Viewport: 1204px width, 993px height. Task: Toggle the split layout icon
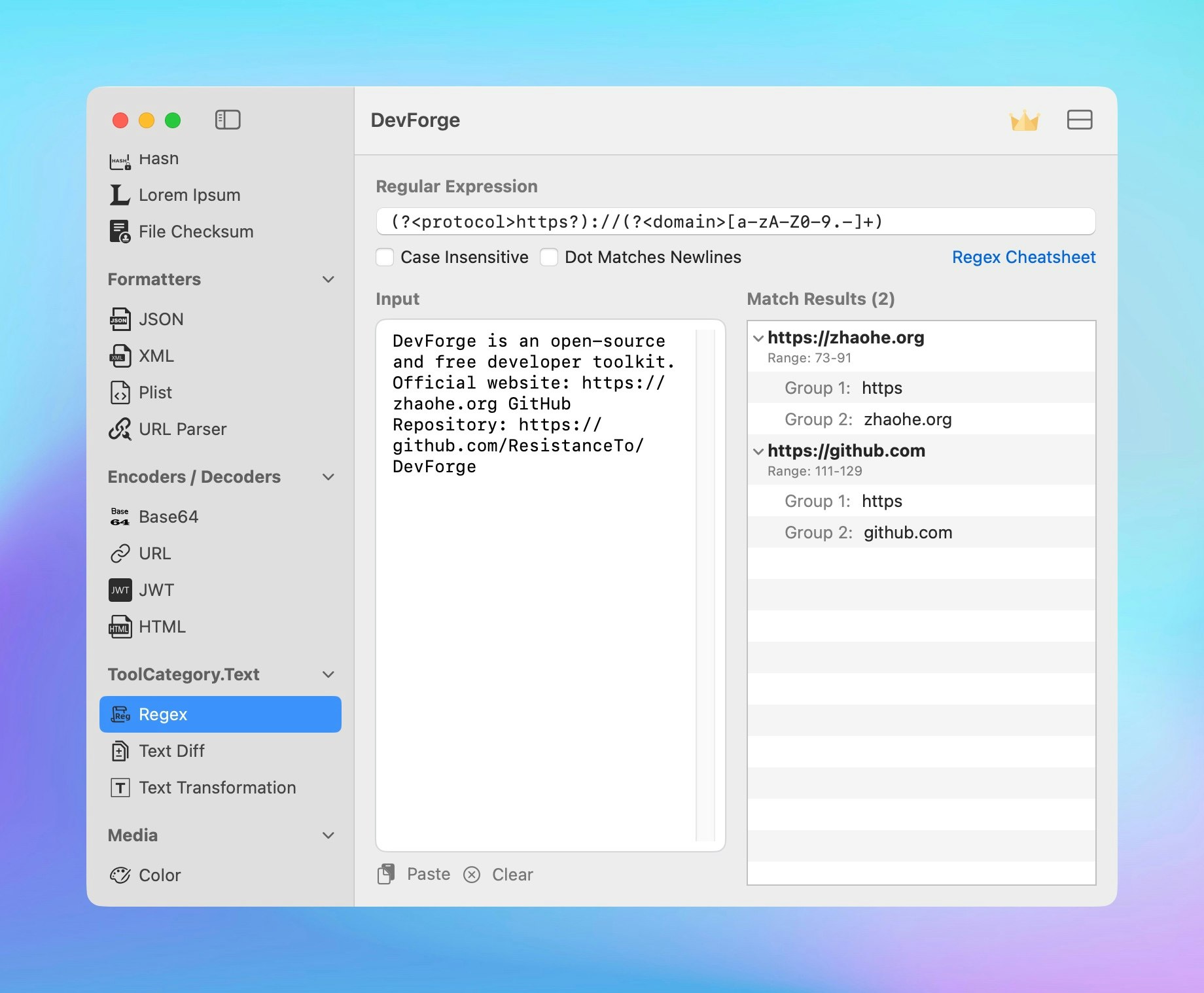1080,120
